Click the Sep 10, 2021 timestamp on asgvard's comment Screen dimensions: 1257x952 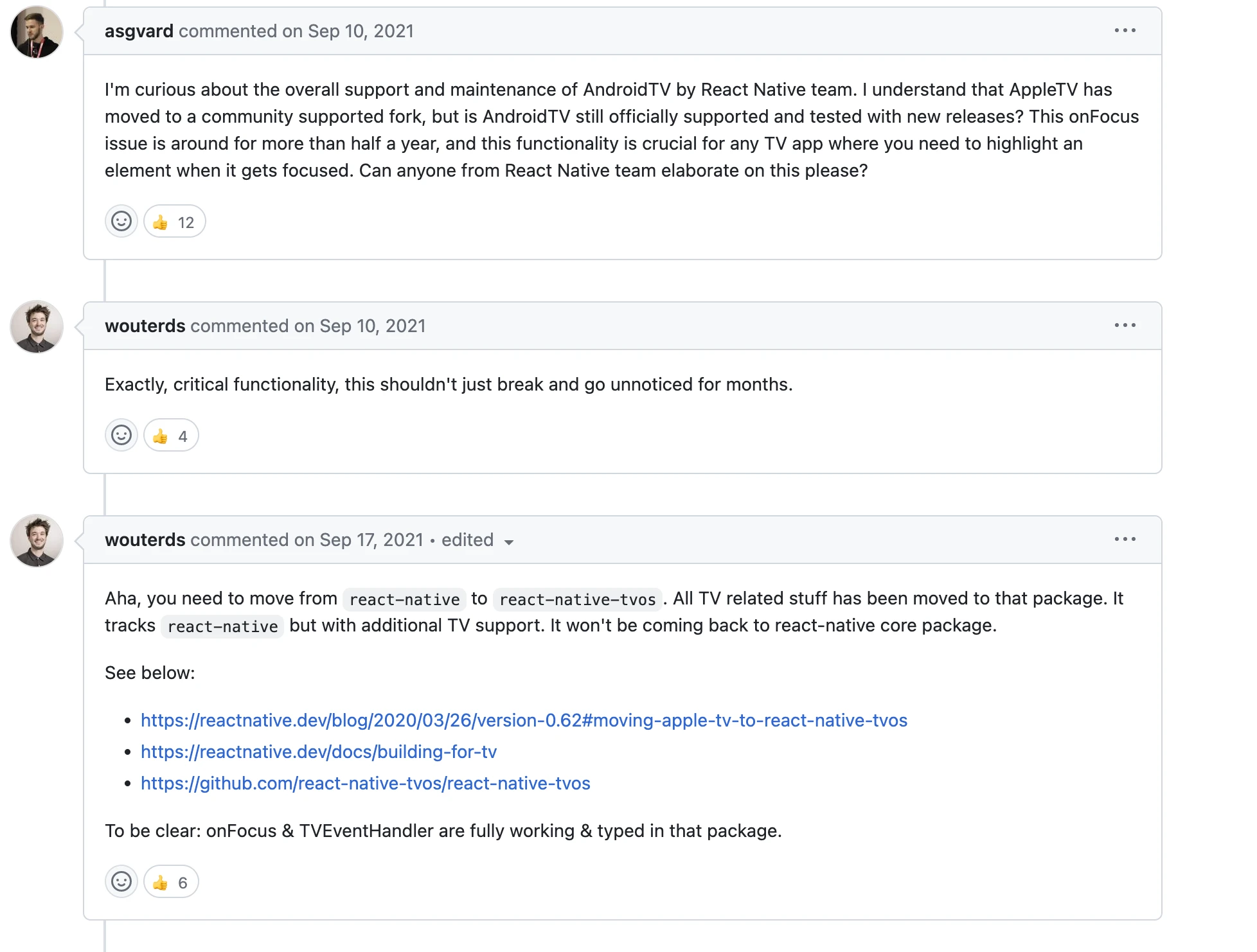[361, 31]
